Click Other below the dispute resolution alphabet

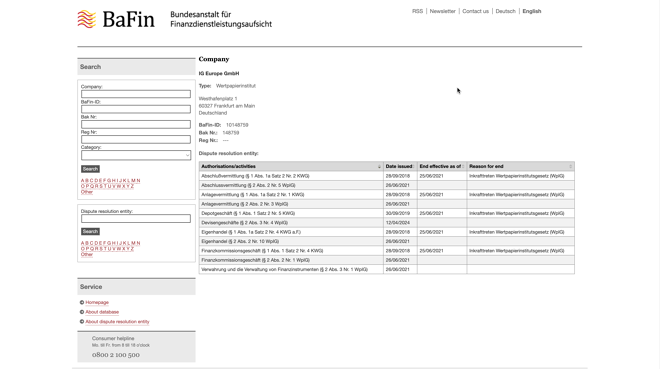[87, 255]
